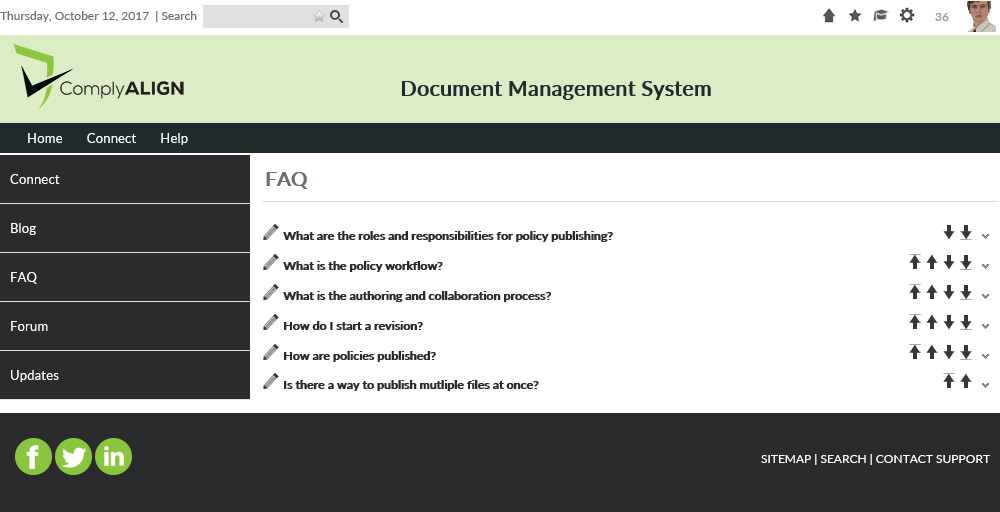Move 'start a revision' question to bottom
The width and height of the screenshot is (1000, 512).
966,322
